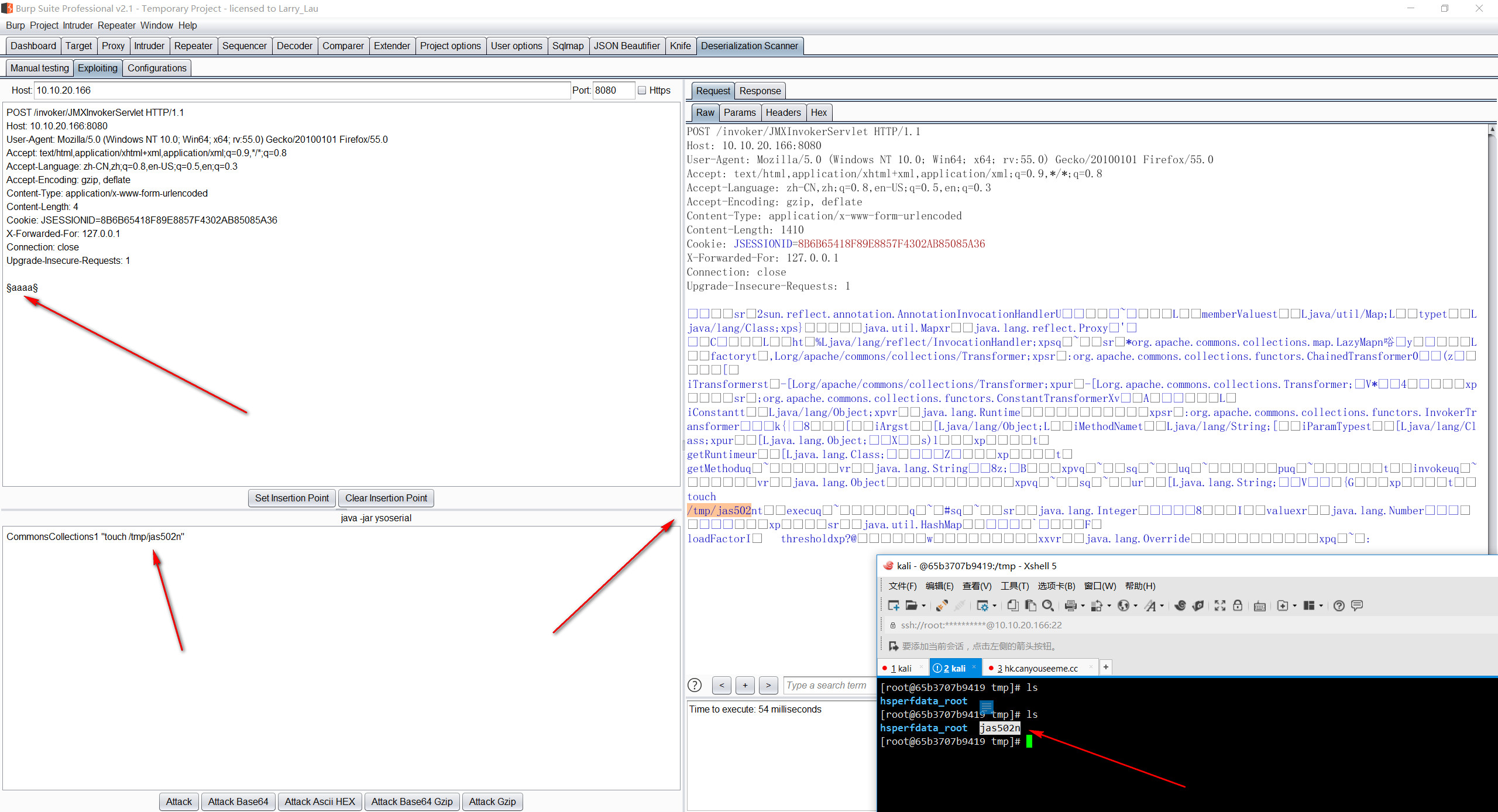Open the Params tab
This screenshot has height=812, width=1498.
pos(740,112)
